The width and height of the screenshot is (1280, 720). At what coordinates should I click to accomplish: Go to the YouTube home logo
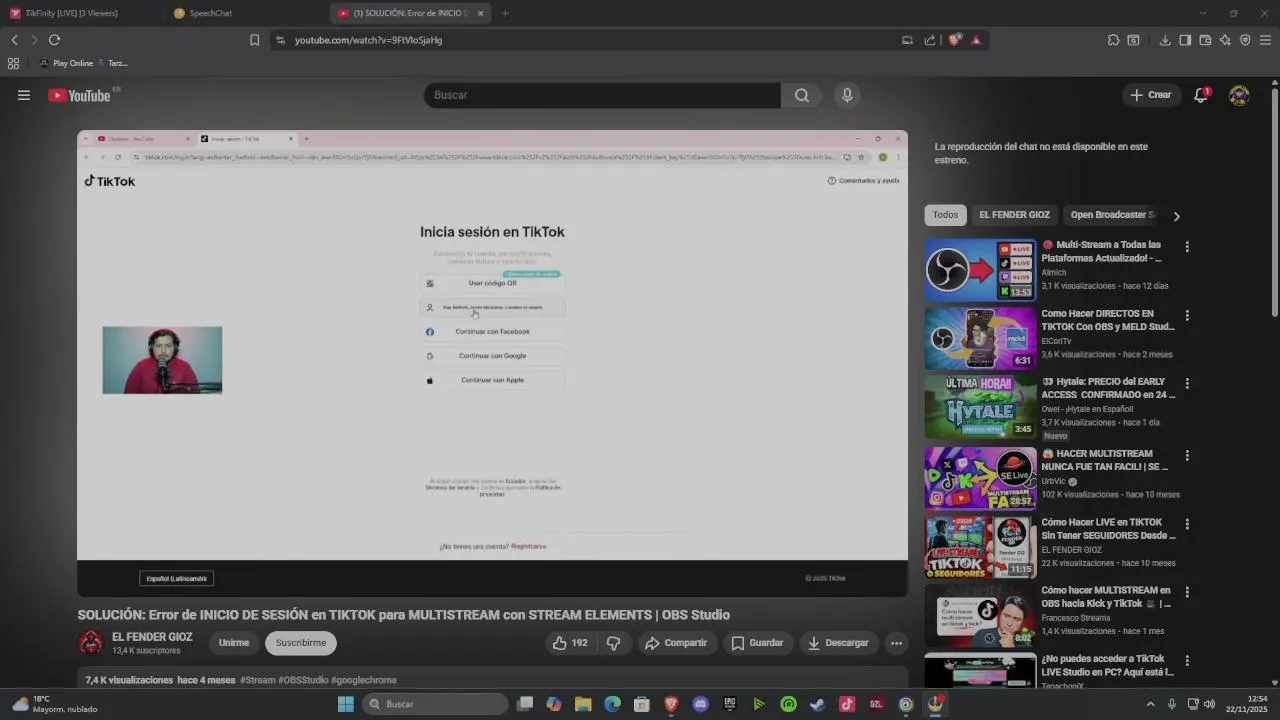tap(79, 95)
